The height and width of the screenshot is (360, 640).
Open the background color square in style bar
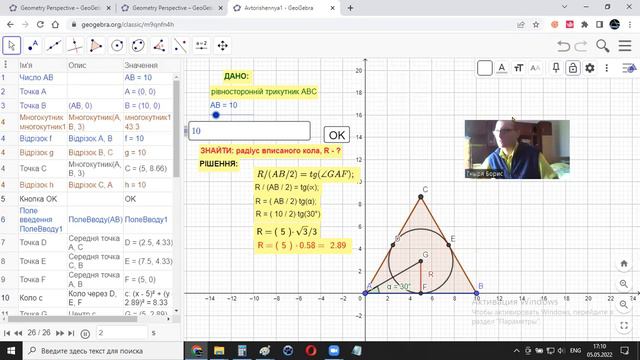pyautogui.click(x=484, y=68)
